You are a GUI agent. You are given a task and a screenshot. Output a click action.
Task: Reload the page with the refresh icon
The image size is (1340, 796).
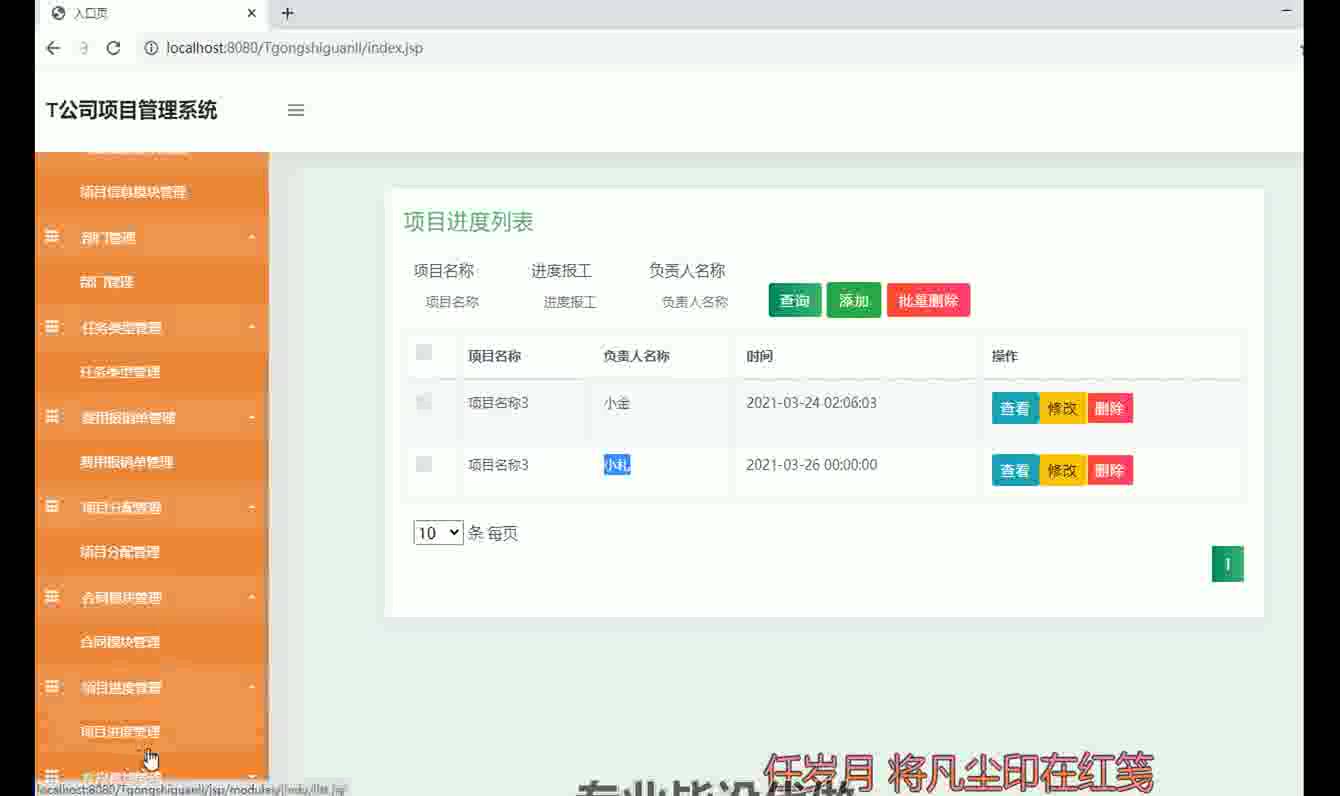click(113, 48)
